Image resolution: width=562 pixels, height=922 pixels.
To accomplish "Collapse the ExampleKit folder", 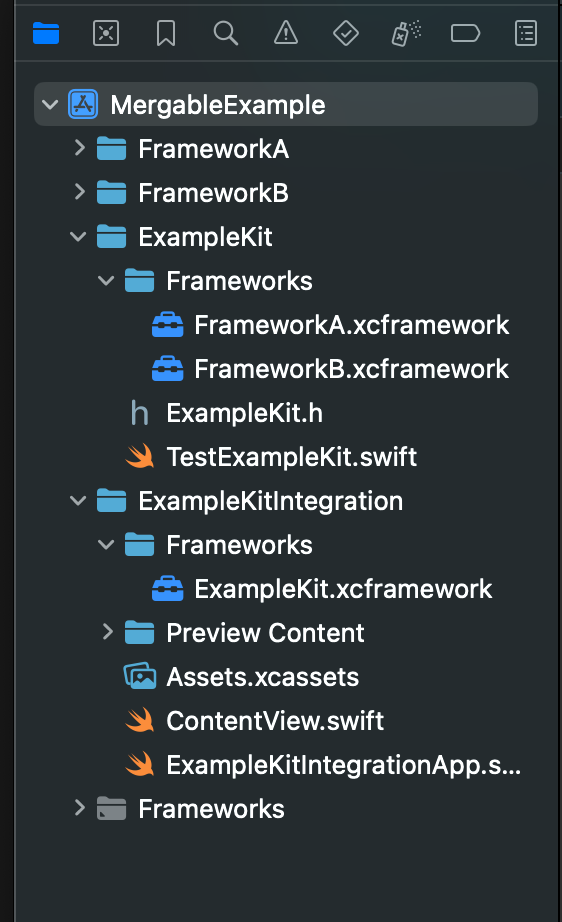I will (x=78, y=237).
